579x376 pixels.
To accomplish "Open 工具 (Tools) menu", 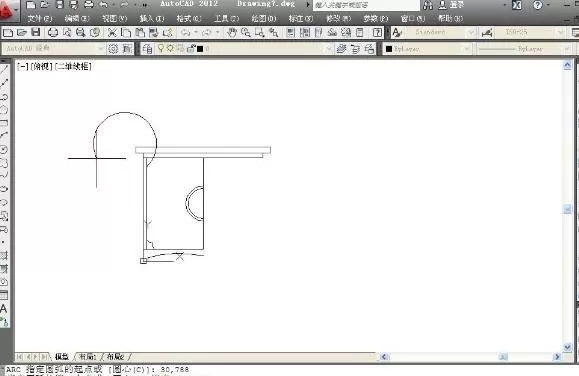I will tap(226, 18).
